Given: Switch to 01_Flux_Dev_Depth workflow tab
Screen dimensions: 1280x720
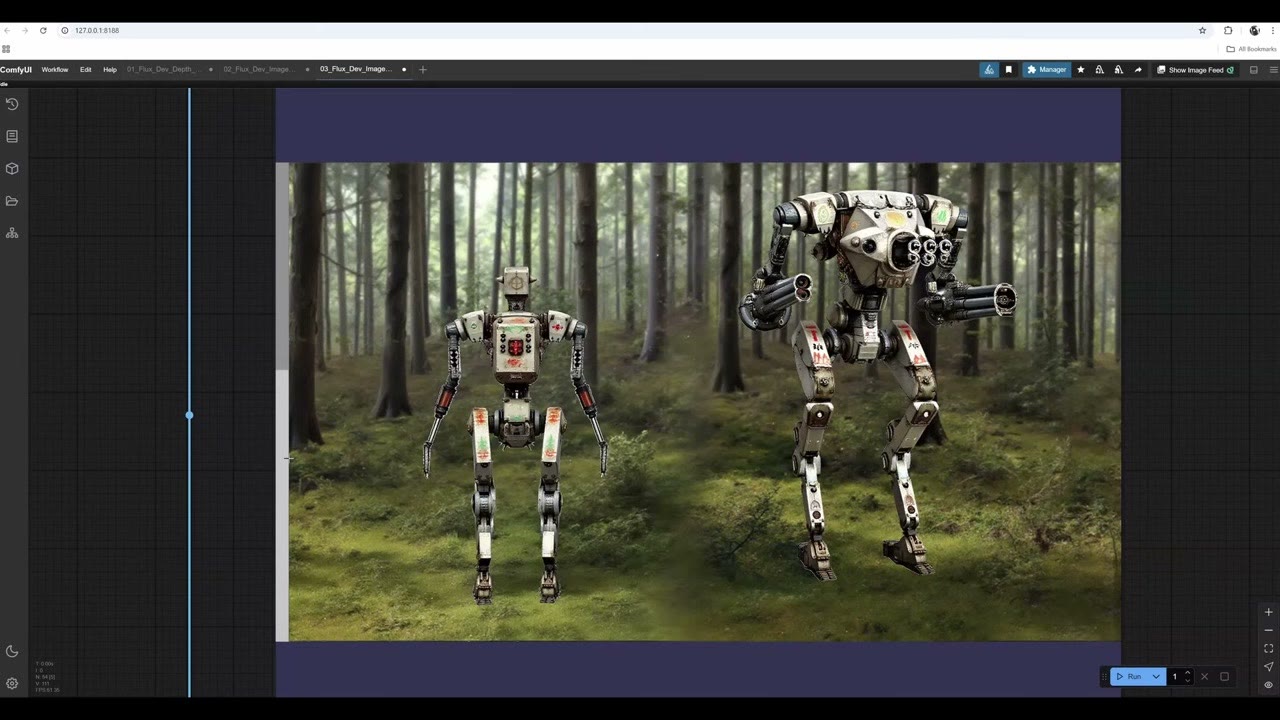Looking at the screenshot, I should click(x=164, y=70).
